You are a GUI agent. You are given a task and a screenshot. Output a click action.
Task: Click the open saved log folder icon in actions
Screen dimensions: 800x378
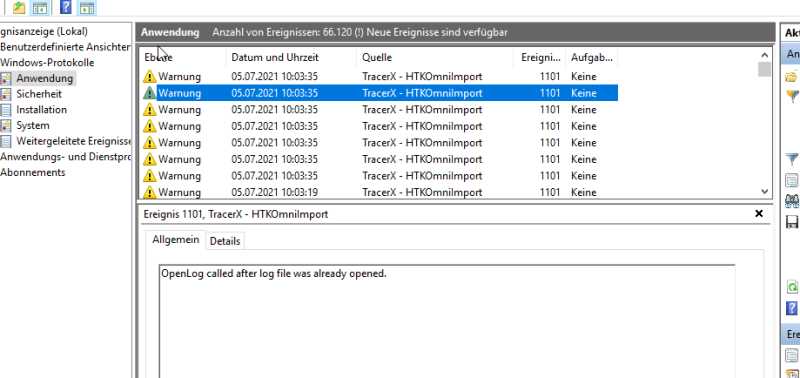pyautogui.click(x=791, y=77)
